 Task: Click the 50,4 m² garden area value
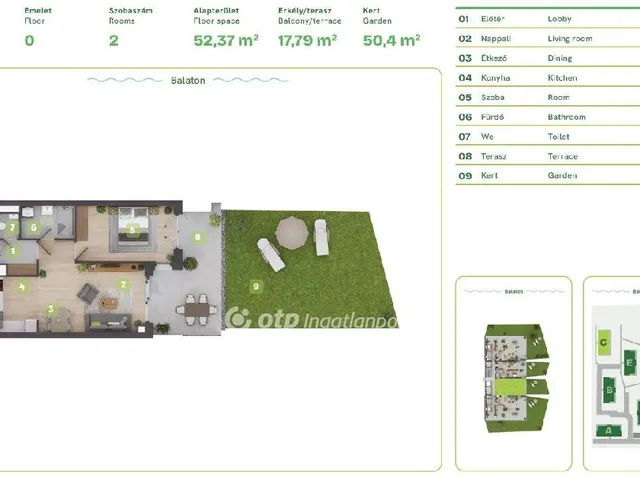[x=393, y=41]
